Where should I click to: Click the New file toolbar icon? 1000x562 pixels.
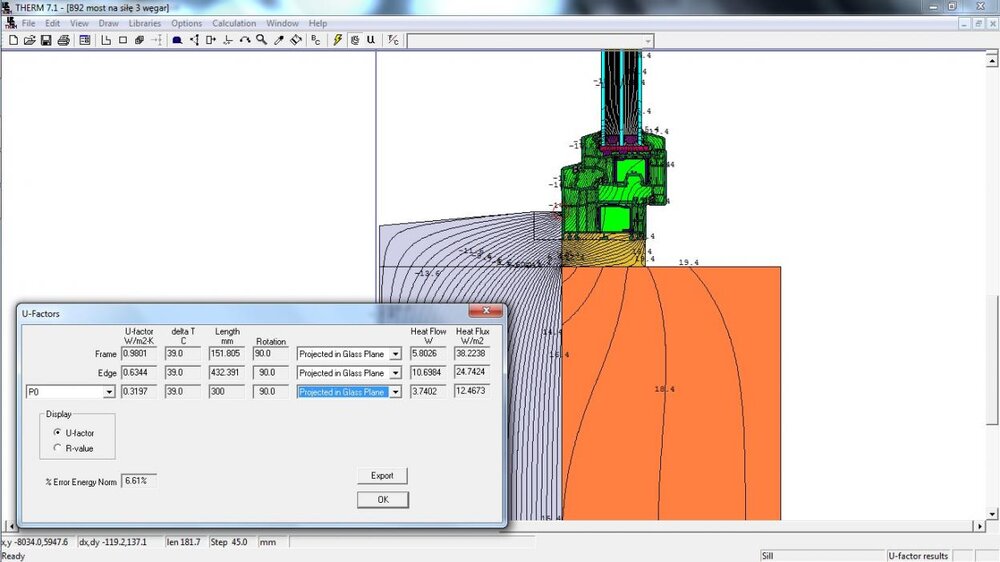click(x=14, y=40)
